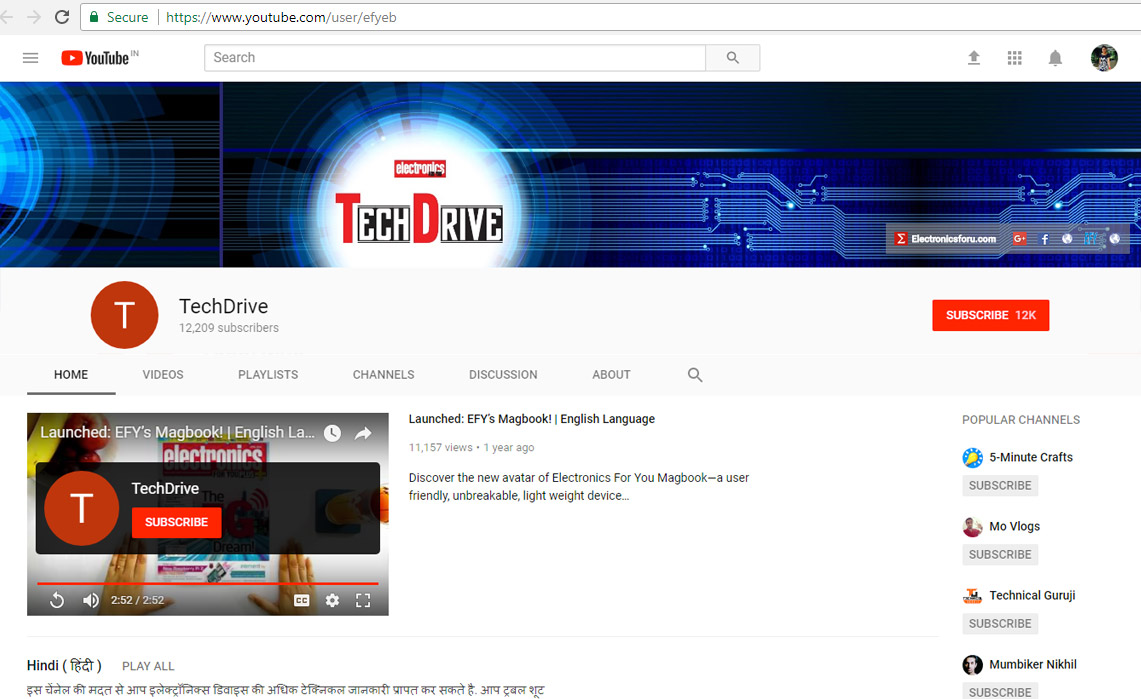Go to the DISCUSSION tab
Image resolution: width=1141 pixels, height=699 pixels.
point(503,375)
